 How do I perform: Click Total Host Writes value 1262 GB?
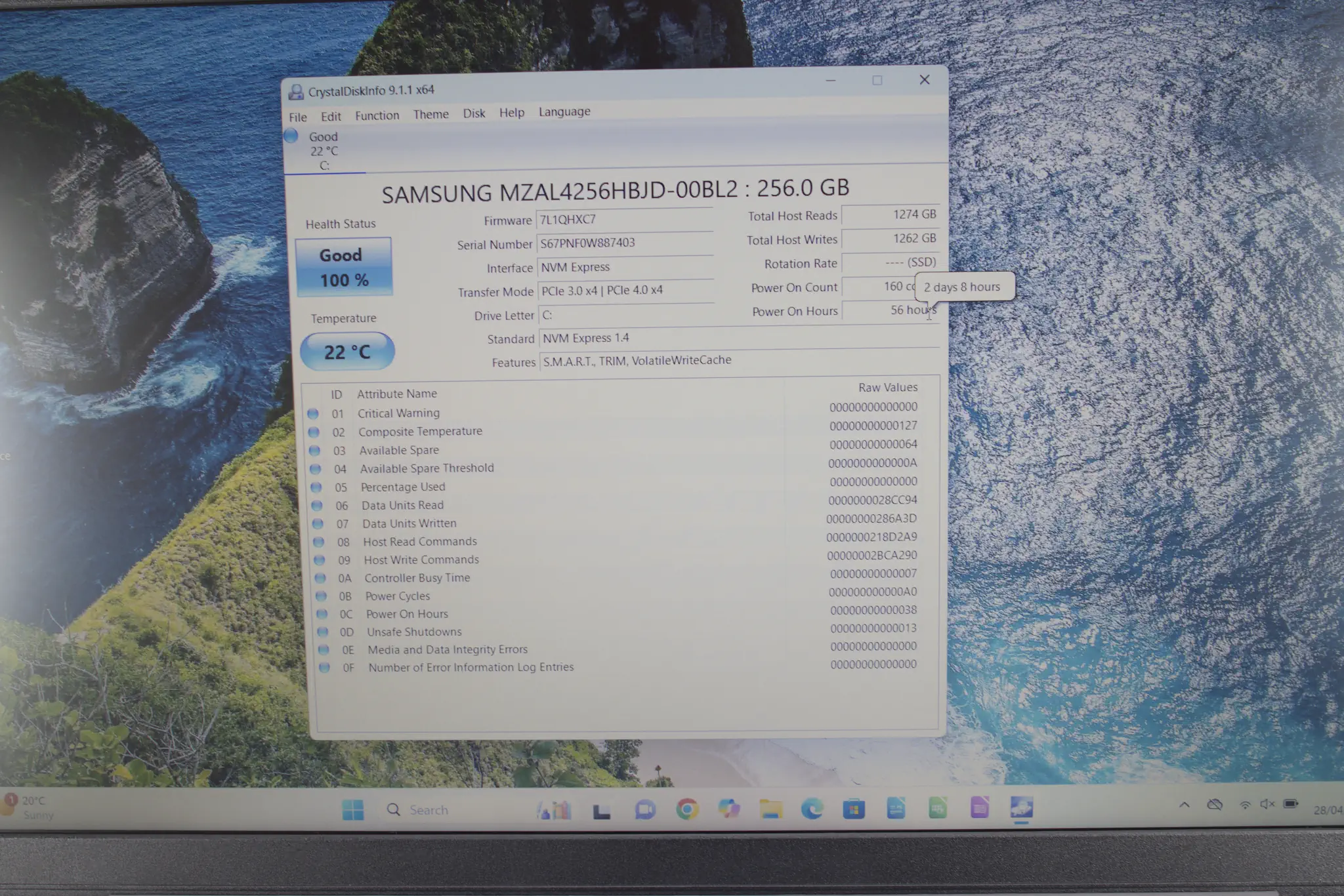click(890, 239)
